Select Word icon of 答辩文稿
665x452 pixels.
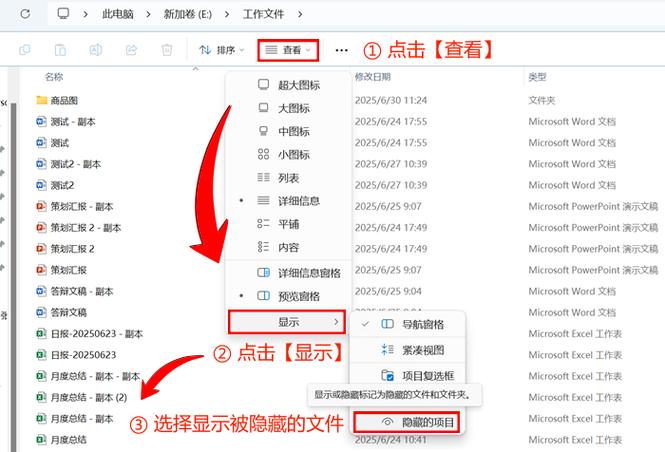click(x=41, y=312)
